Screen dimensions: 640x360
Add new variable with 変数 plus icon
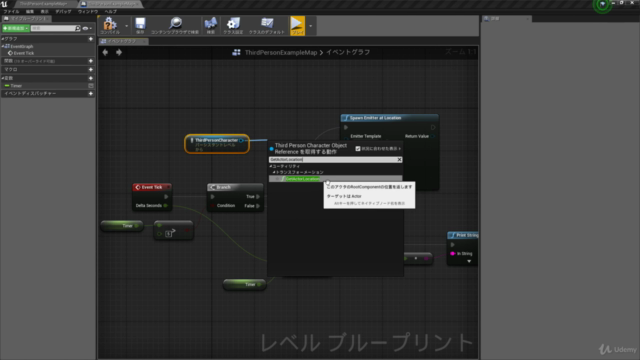point(91,78)
